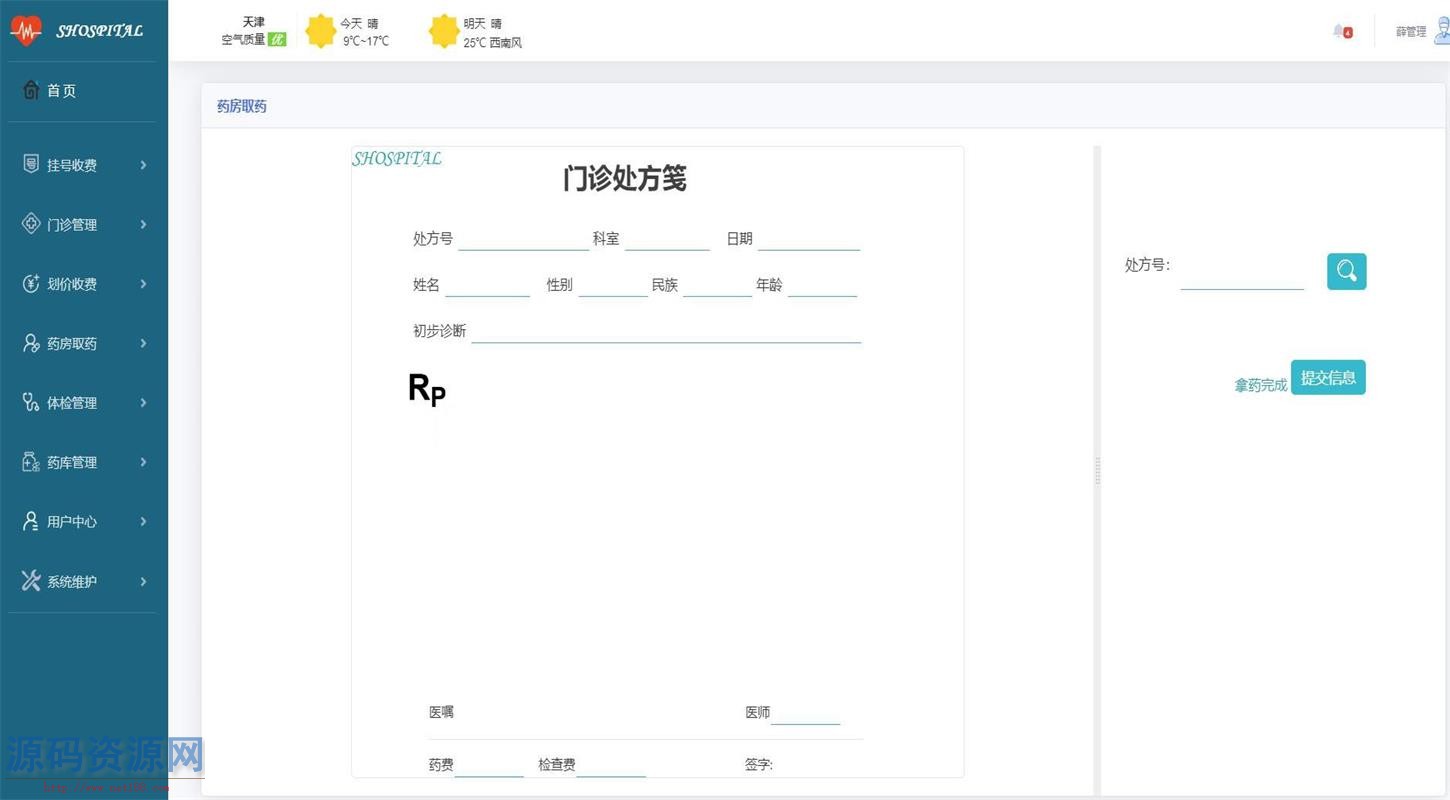This screenshot has width=1450, height=800.
Task: Click the SHOSPITAL heart logo icon
Action: click(26, 31)
